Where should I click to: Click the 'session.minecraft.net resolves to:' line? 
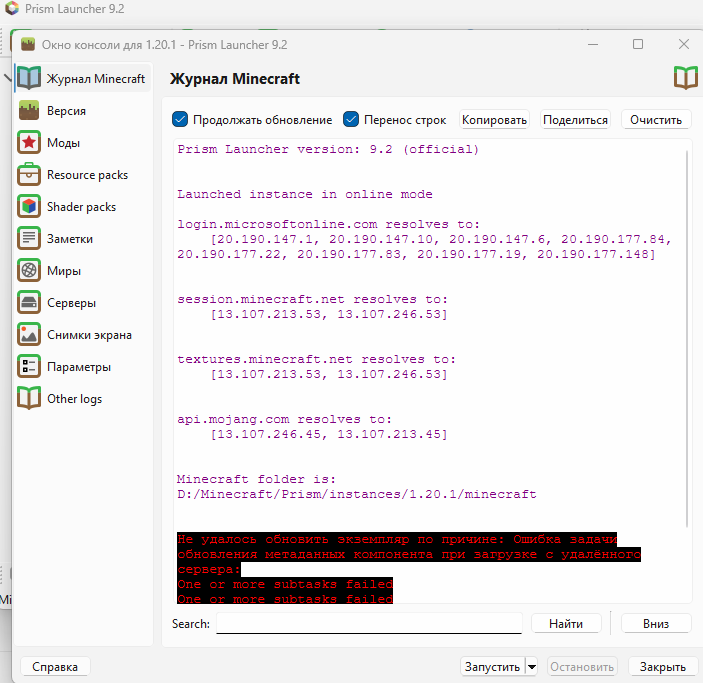[312, 299]
